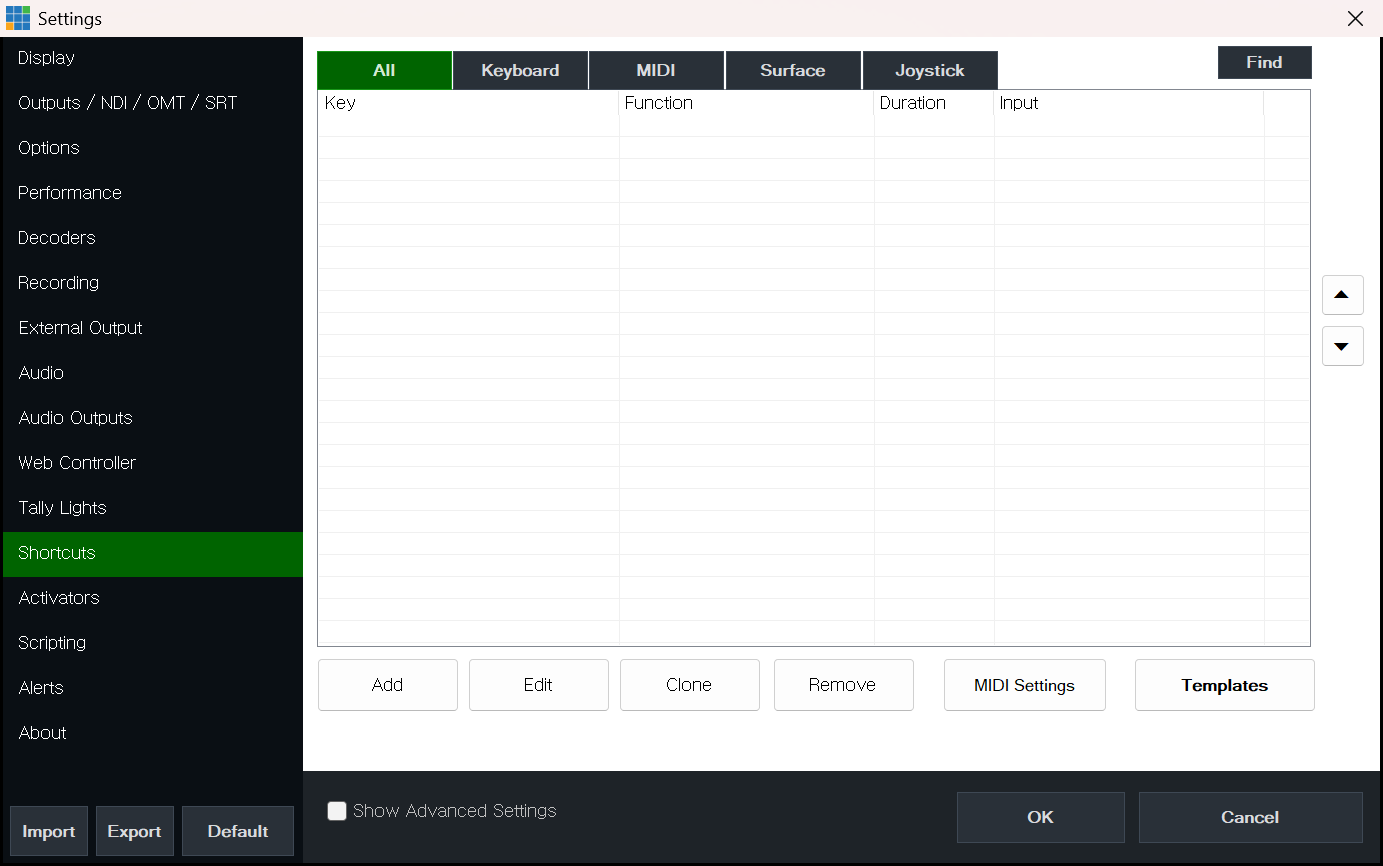Go to Web Controller settings
Image resolution: width=1383 pixels, height=866 pixels.
pos(153,463)
